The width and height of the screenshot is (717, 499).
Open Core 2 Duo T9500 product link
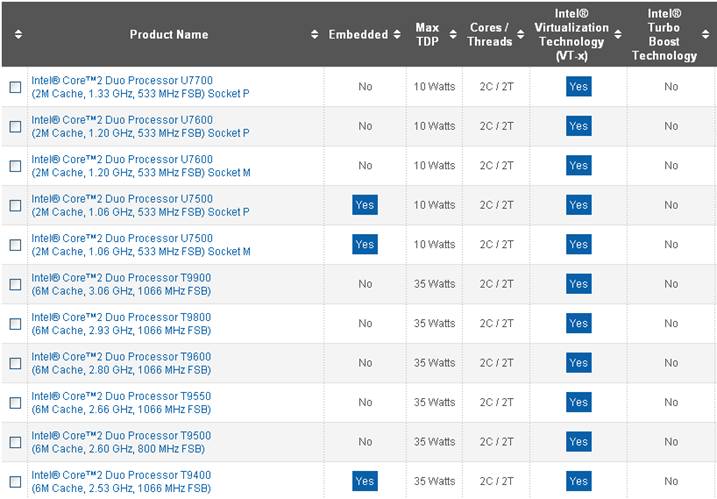click(x=121, y=442)
